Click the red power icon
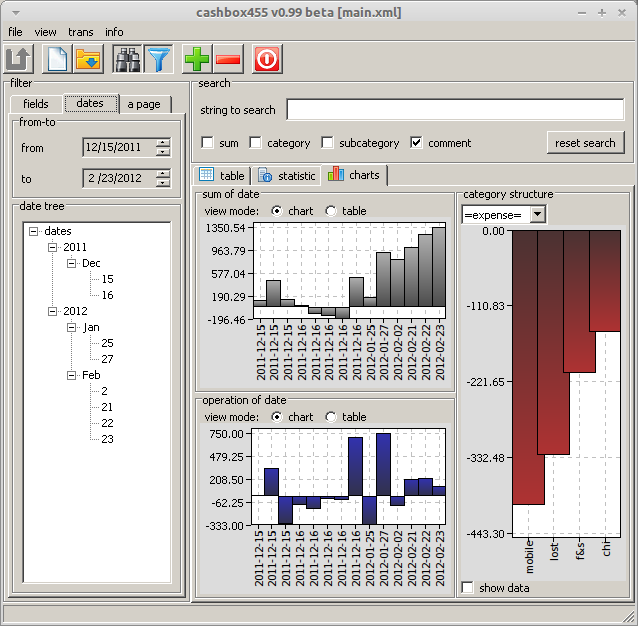638x626 pixels. pyautogui.click(x=267, y=59)
